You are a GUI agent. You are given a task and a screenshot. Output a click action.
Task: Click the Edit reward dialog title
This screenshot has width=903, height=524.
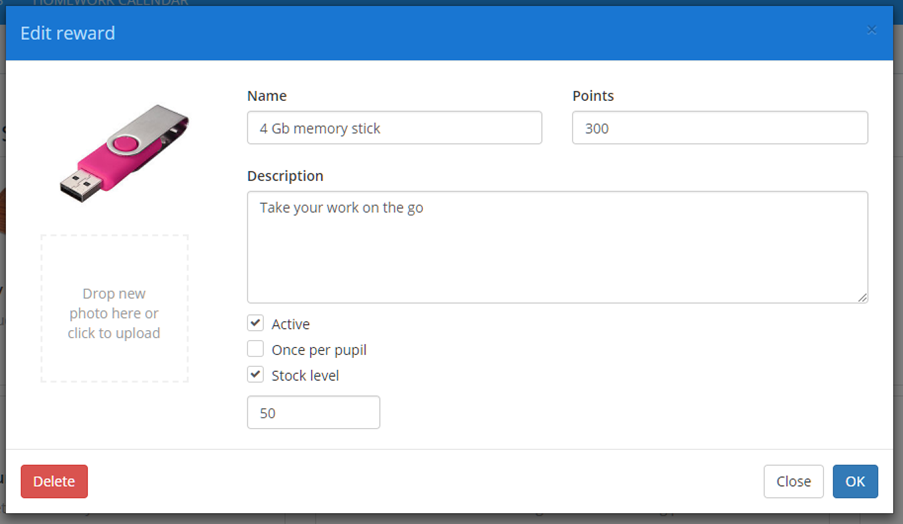(x=68, y=33)
